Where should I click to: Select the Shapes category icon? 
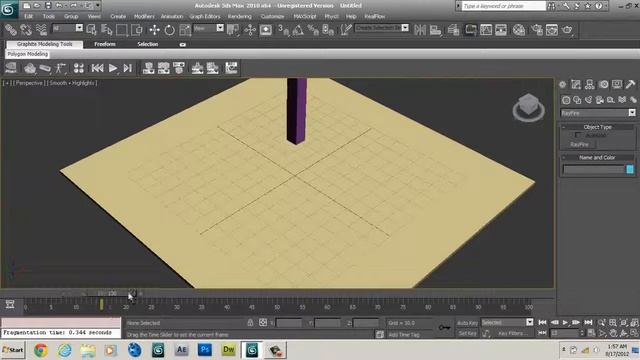click(577, 100)
